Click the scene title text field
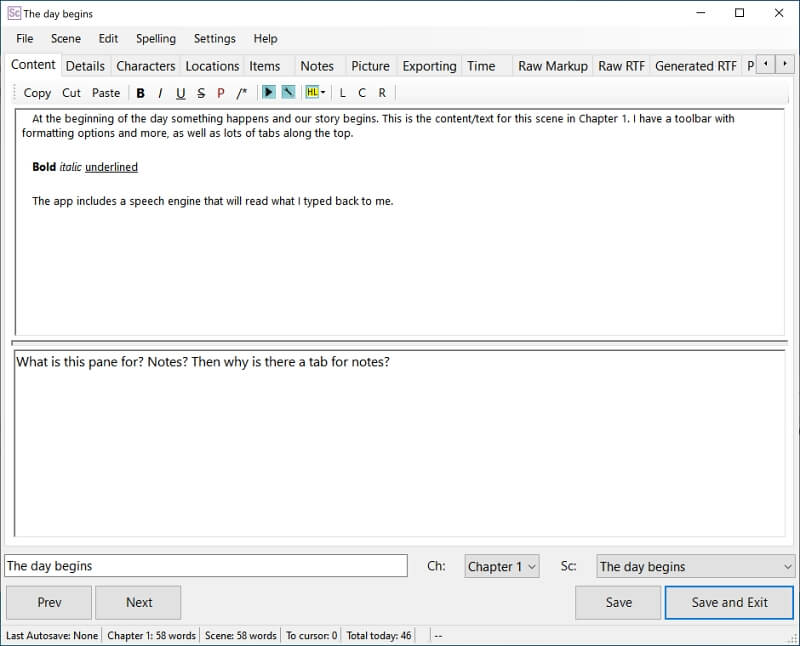This screenshot has width=800, height=646. coord(206,566)
